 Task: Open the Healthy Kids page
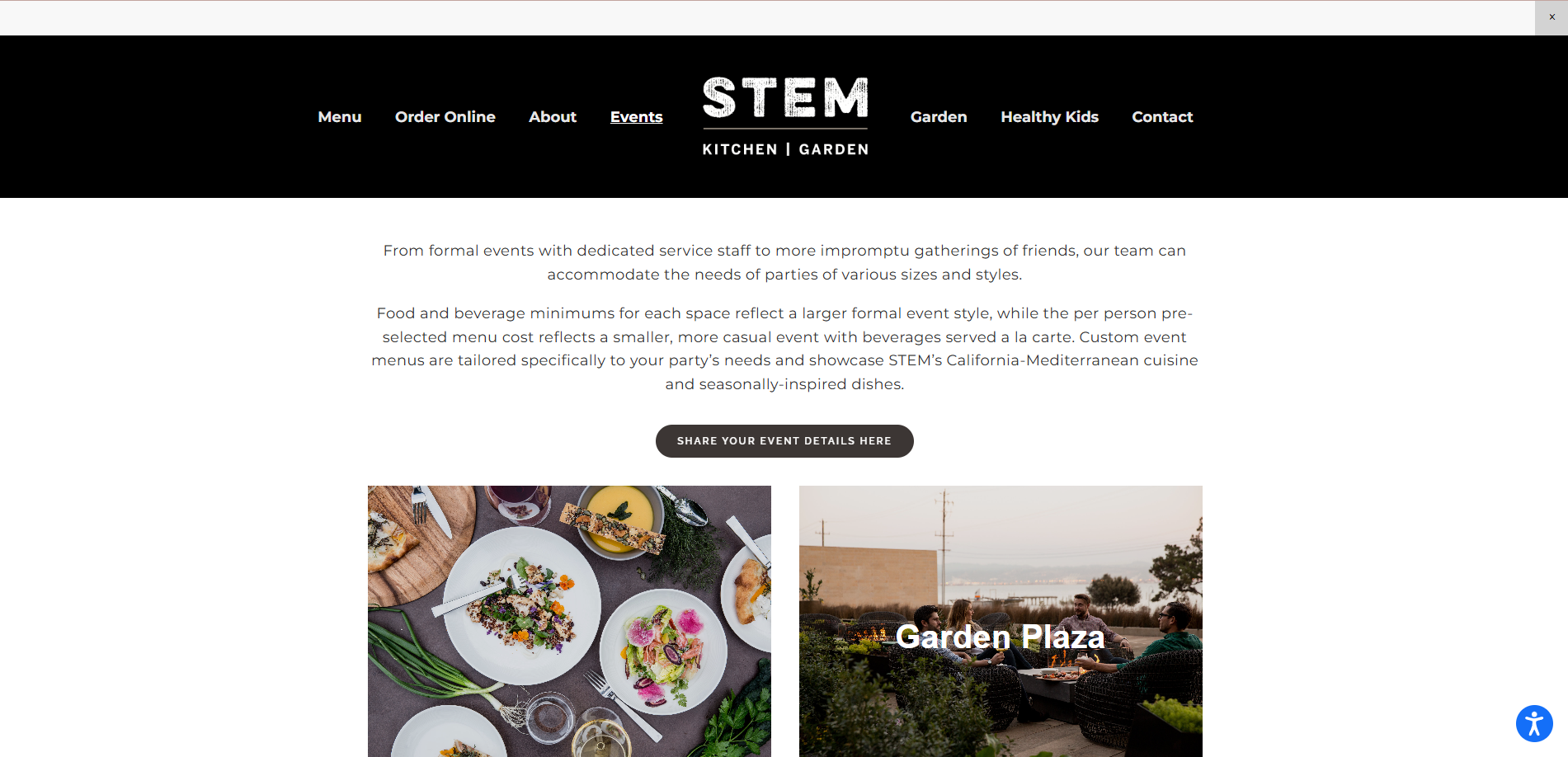(x=1049, y=117)
